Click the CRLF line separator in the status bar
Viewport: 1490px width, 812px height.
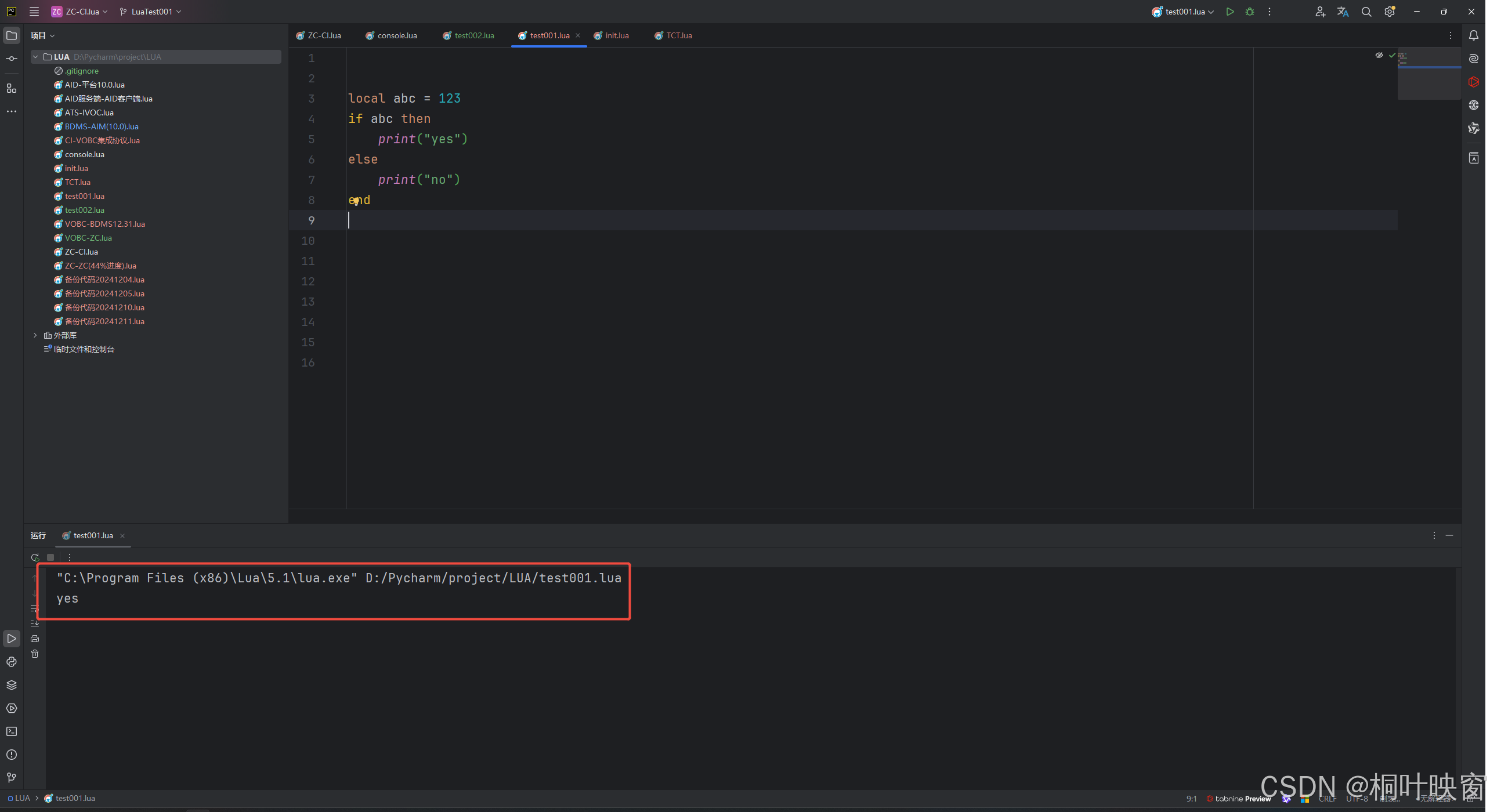coord(1327,799)
